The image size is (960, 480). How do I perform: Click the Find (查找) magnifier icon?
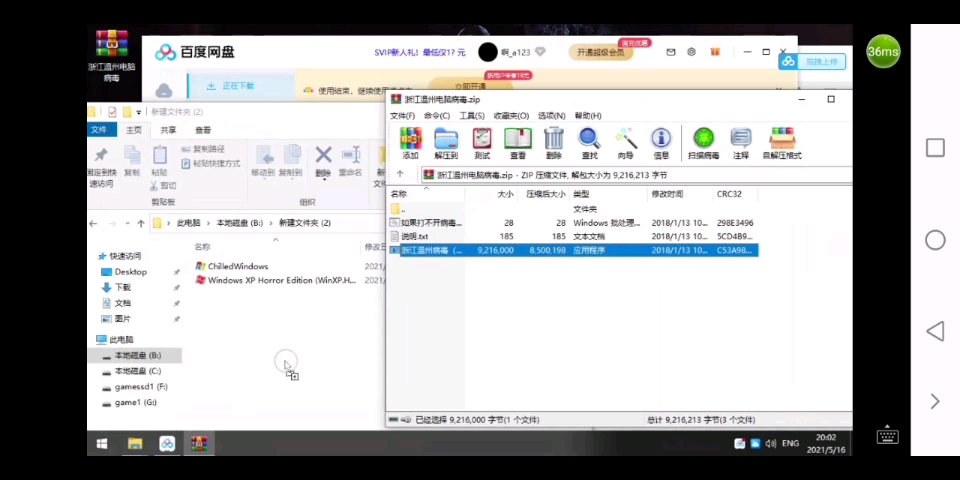(590, 143)
